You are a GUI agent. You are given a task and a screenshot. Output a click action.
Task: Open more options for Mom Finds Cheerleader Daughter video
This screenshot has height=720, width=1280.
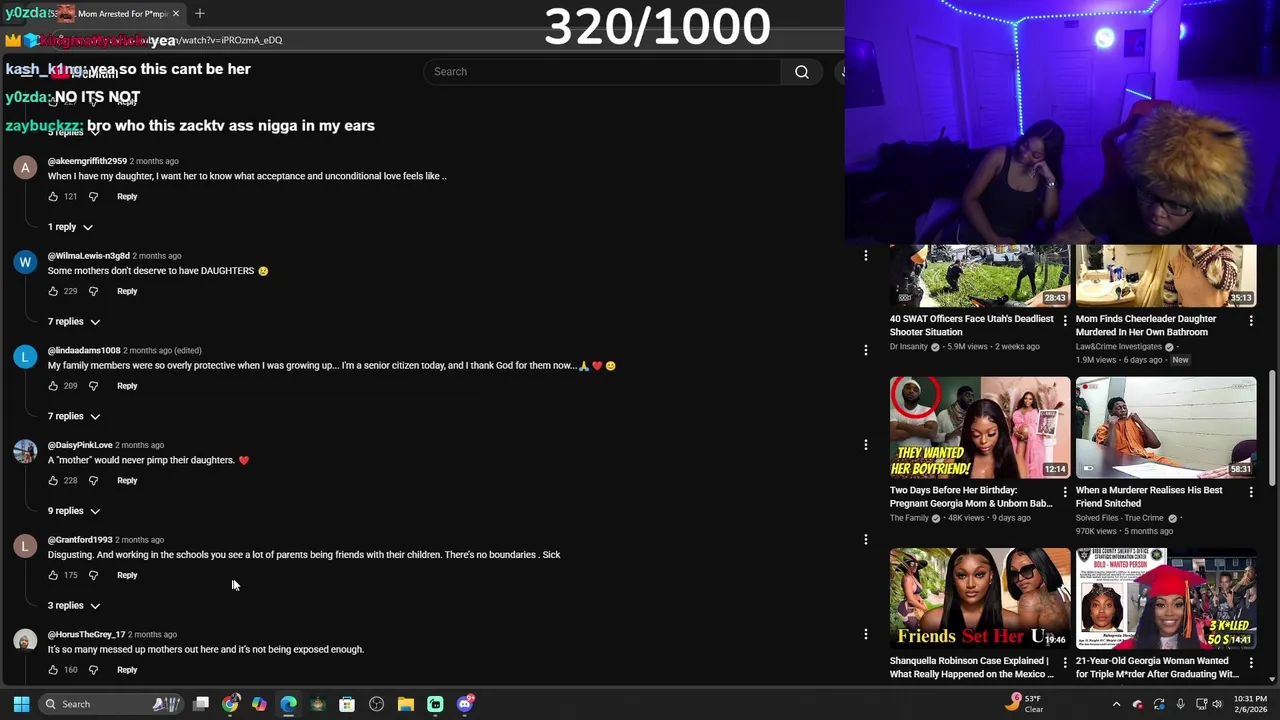tap(1251, 320)
